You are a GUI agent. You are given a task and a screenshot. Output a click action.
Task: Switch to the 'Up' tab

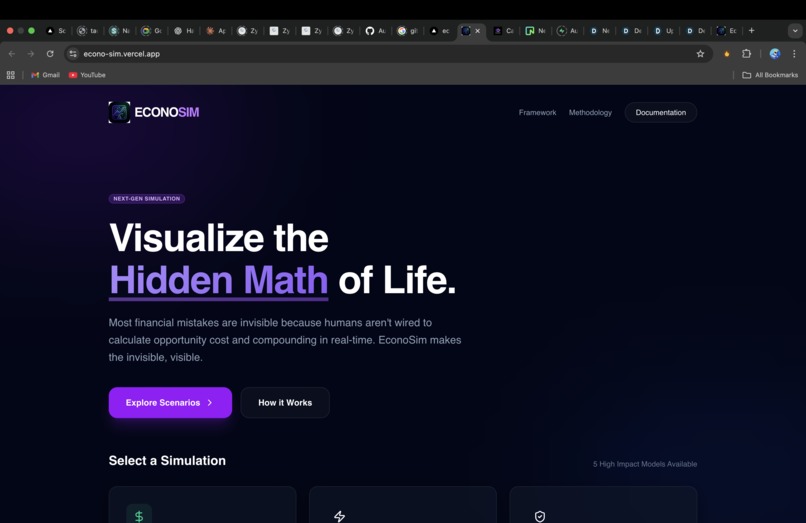[x=663, y=31]
